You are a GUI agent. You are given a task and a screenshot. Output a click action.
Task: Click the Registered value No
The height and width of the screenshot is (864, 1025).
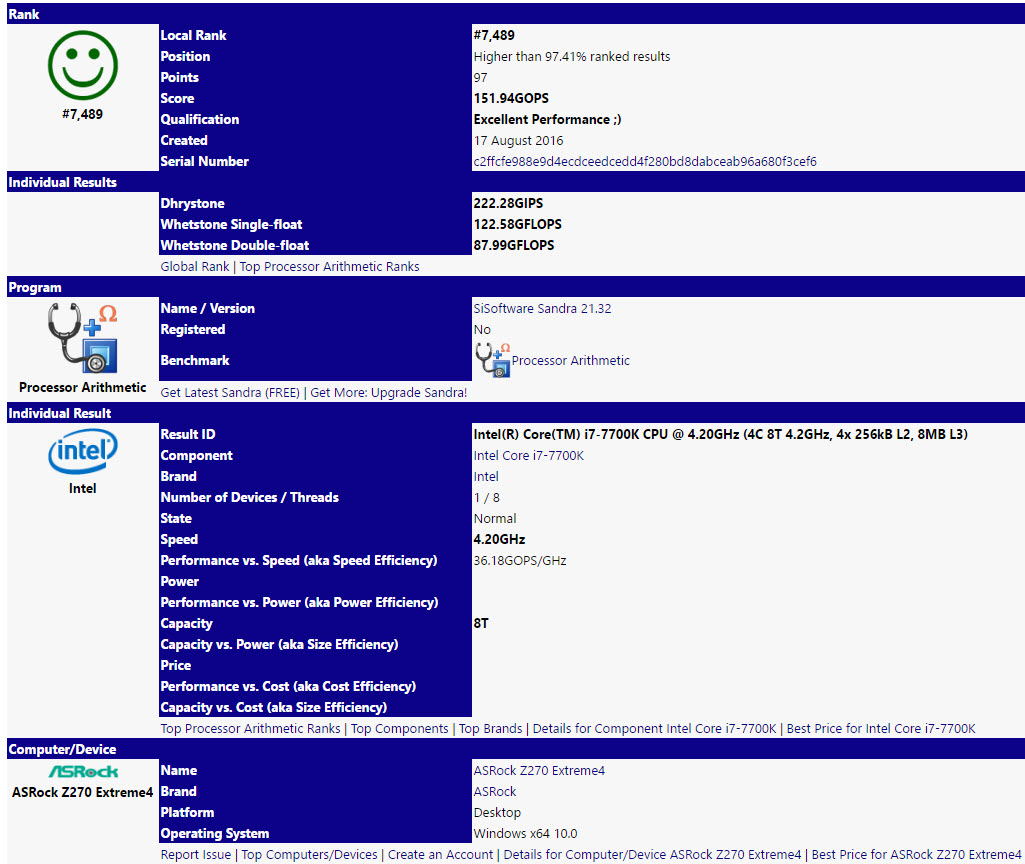click(x=482, y=329)
